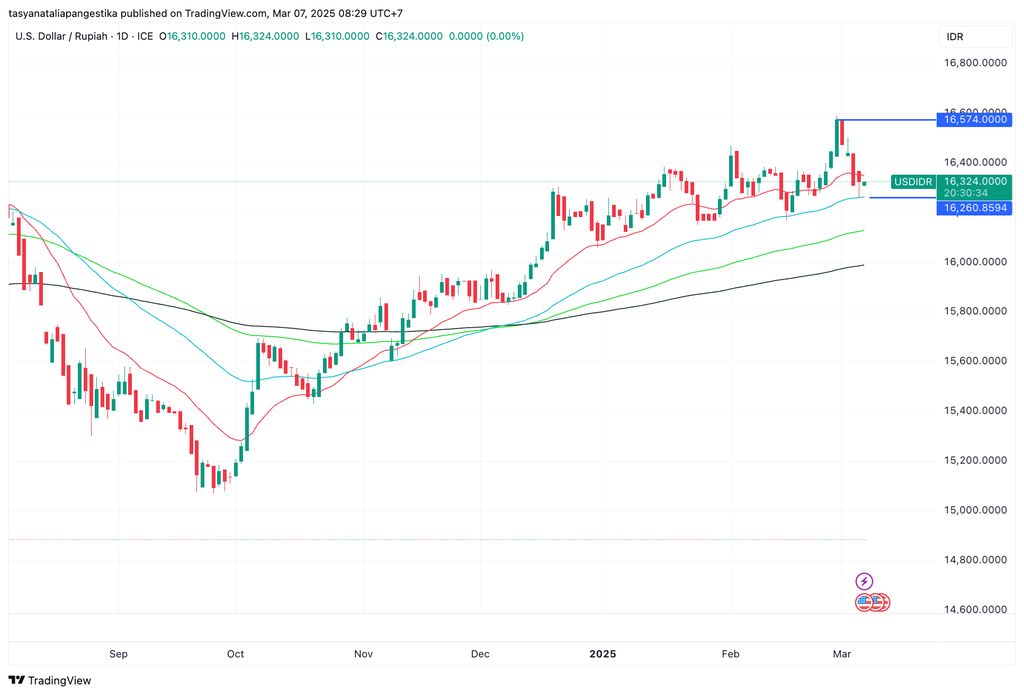
Task: Click the 15,600.0000 price axis label
Action: 975,361
